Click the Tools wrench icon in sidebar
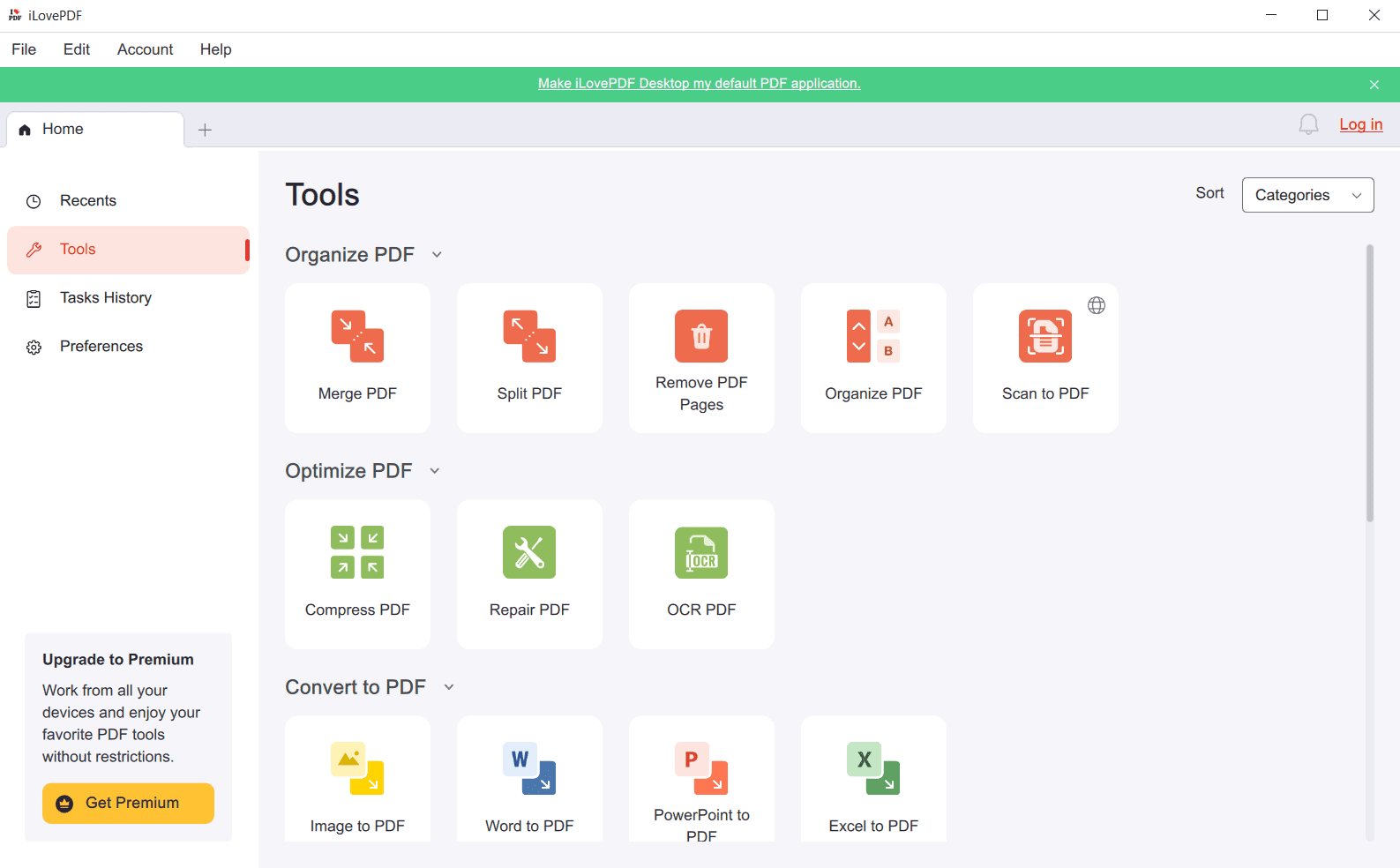1400x868 pixels. pos(34,250)
